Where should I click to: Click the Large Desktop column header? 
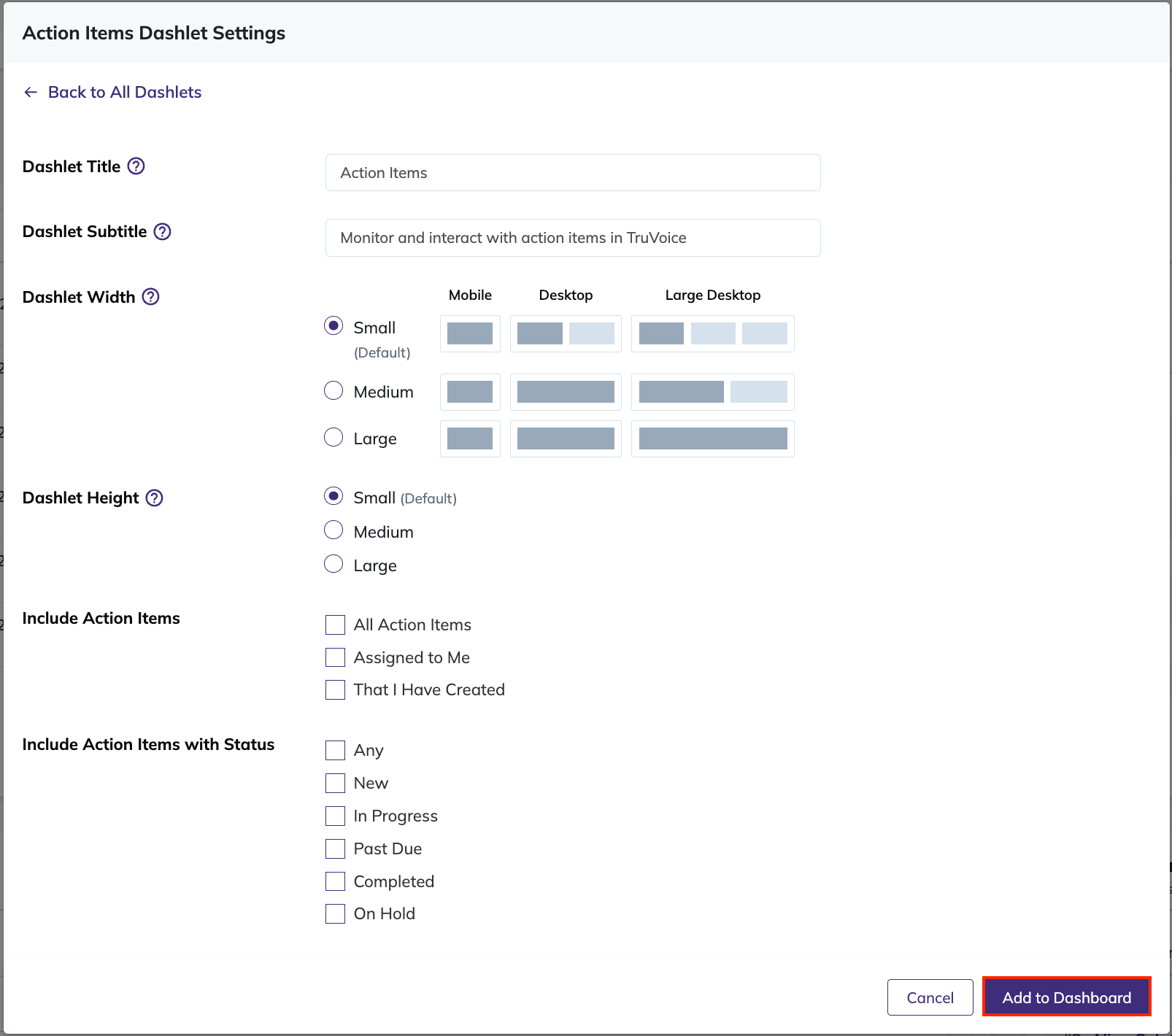coord(713,295)
